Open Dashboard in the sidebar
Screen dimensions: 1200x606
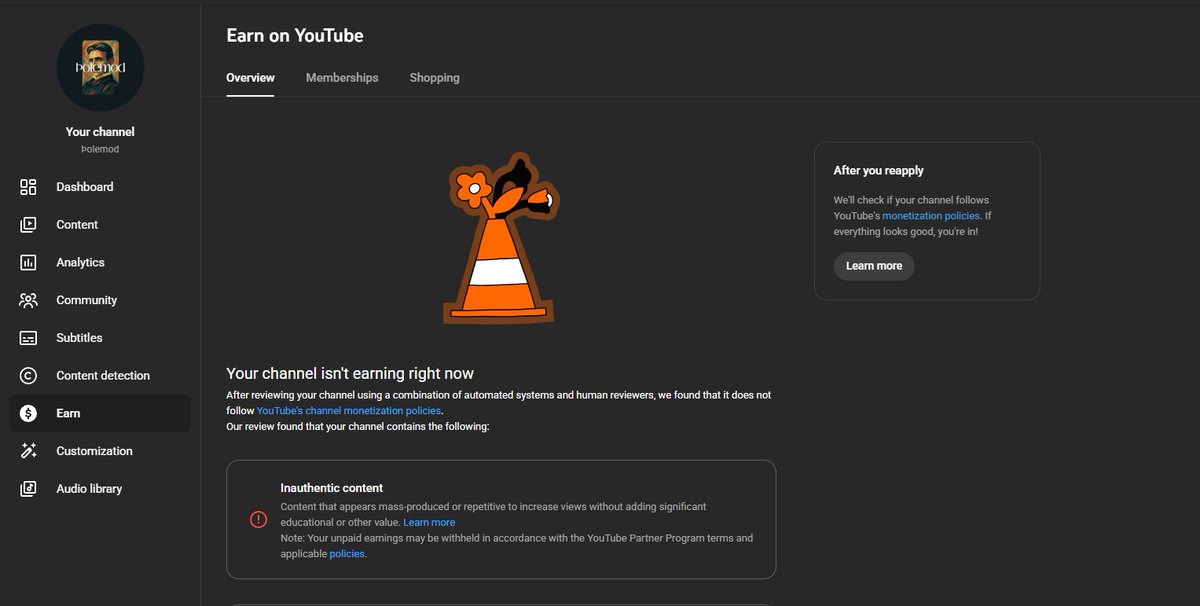coord(100,187)
